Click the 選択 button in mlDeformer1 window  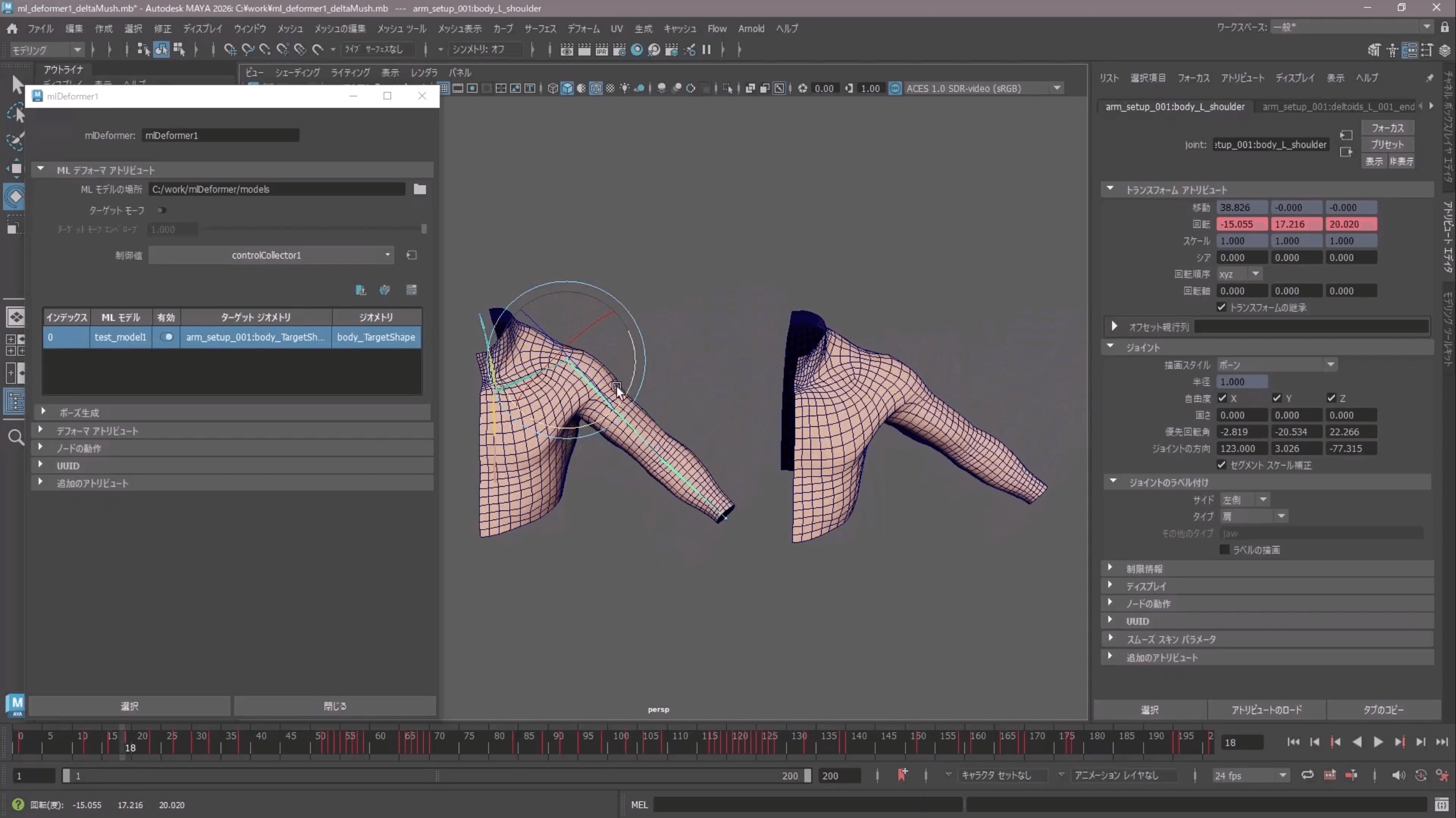(x=129, y=706)
